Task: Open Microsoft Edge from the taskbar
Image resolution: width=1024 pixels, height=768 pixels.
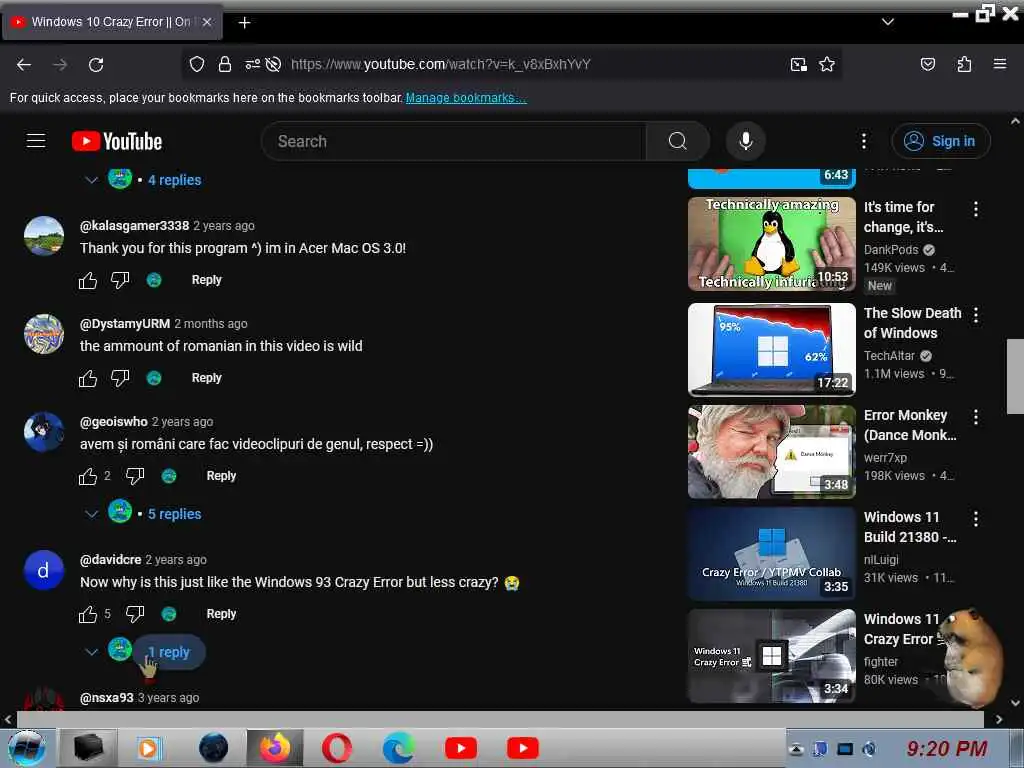Action: [398, 748]
